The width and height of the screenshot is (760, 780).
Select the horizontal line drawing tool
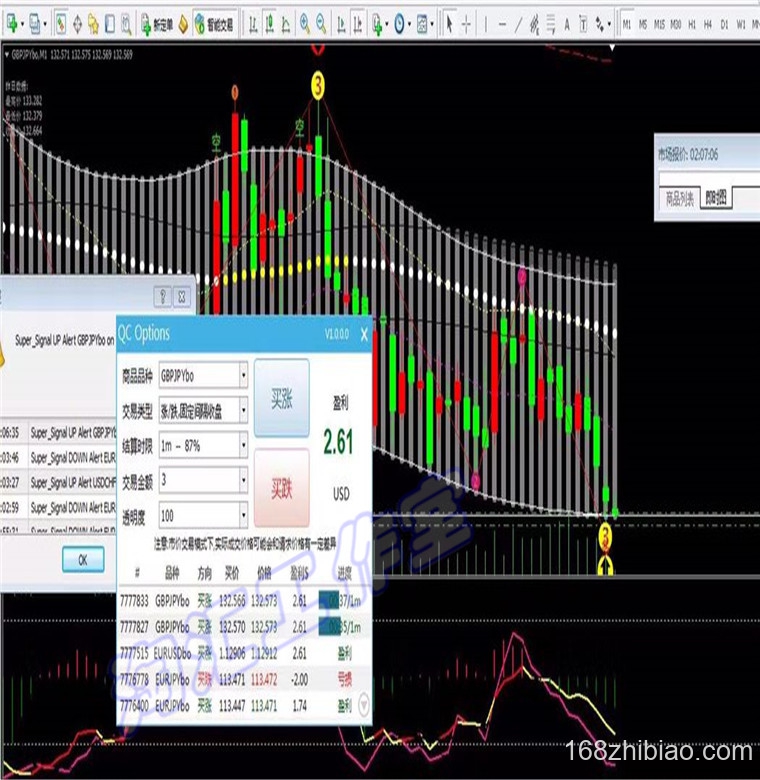coord(502,23)
